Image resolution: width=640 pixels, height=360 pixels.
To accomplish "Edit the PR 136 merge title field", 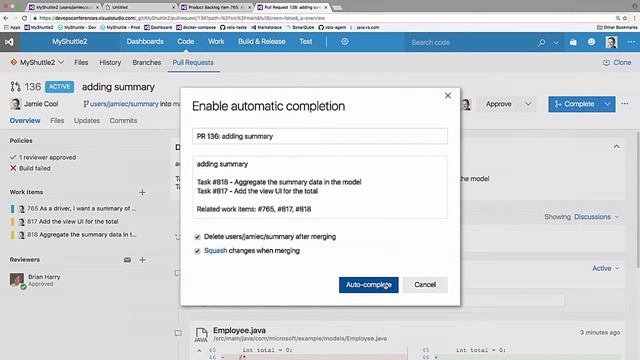I will click(x=320, y=136).
